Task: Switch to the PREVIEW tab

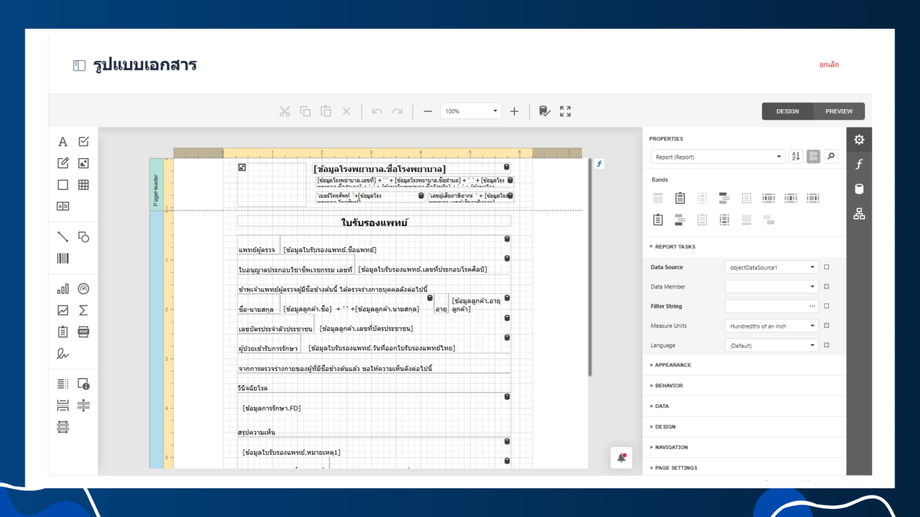Action: tap(838, 111)
